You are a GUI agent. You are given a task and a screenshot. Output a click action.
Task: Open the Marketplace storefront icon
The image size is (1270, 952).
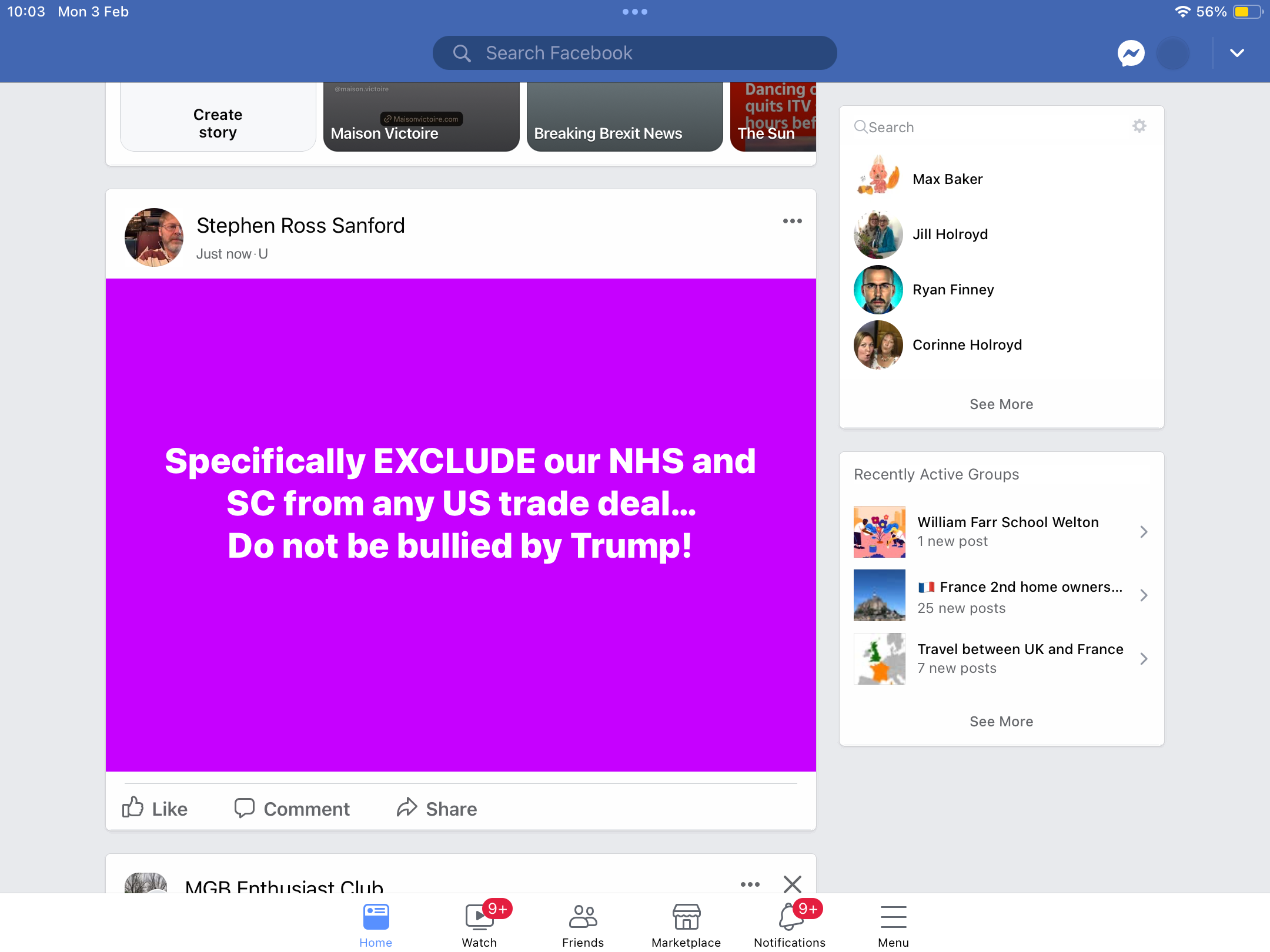tap(686, 917)
